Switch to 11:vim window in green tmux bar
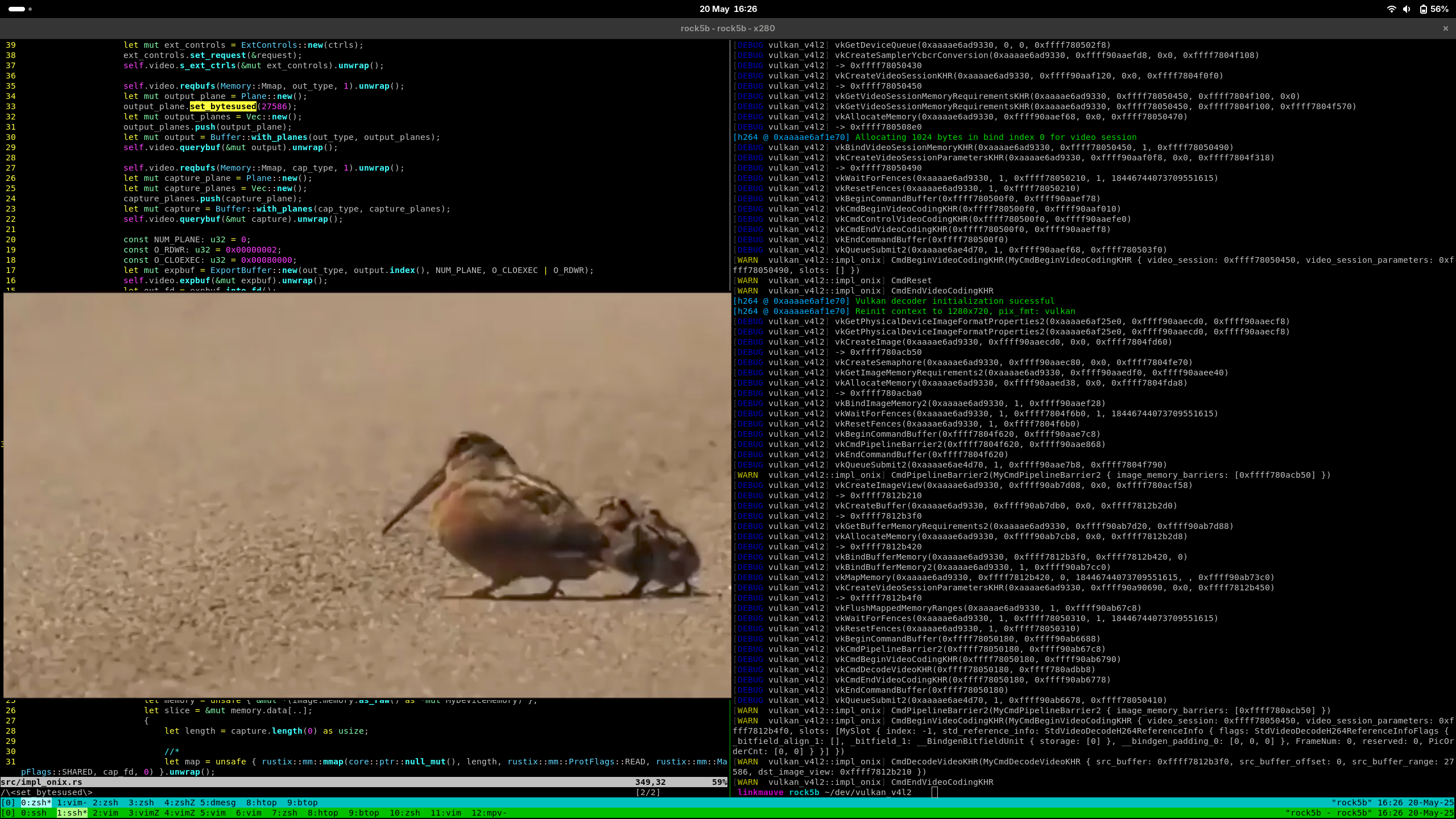Image resolution: width=1456 pixels, height=819 pixels. (446, 813)
